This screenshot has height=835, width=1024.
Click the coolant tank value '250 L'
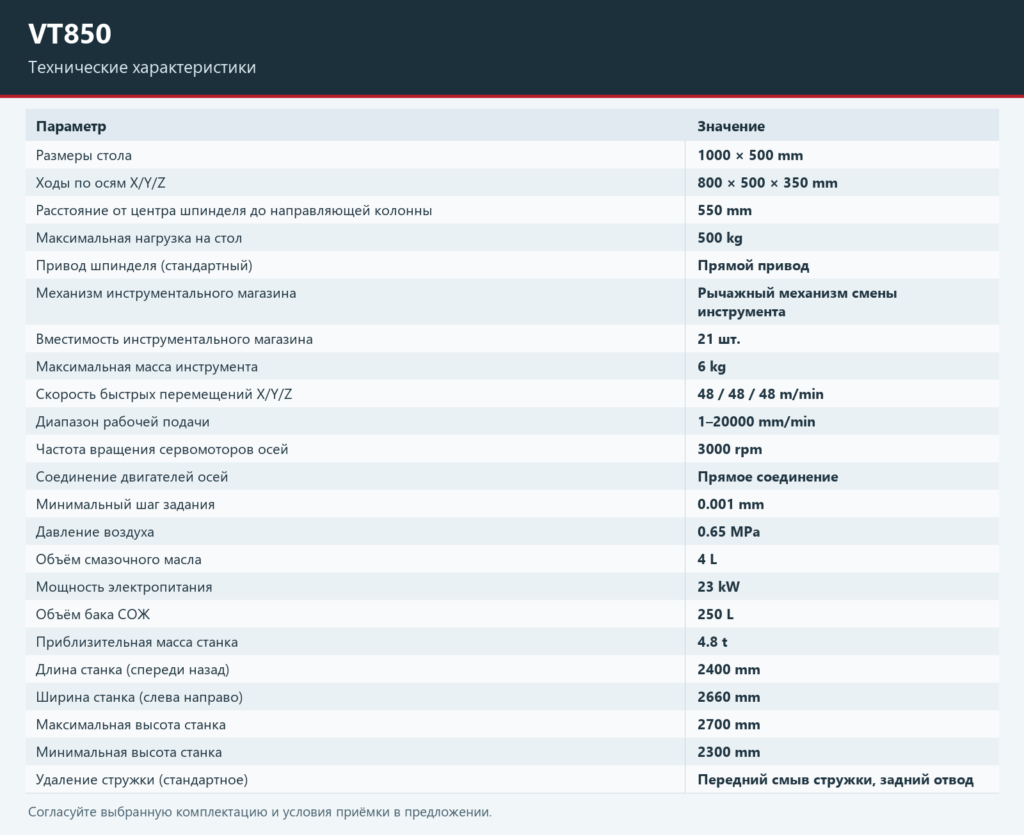coord(715,614)
